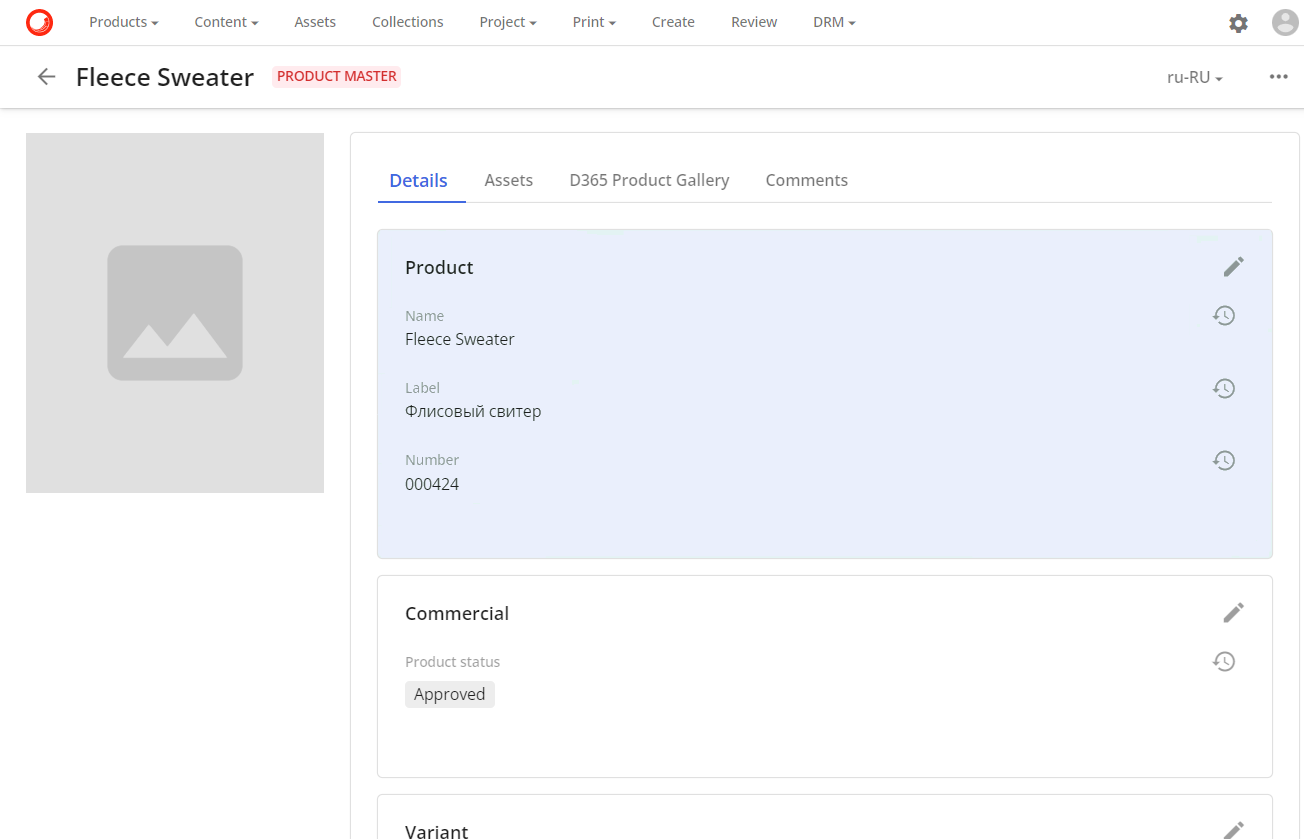Viewport: 1304px width, 839px height.
Task: Edit the Commercial section with pencil icon
Action: tap(1233, 613)
